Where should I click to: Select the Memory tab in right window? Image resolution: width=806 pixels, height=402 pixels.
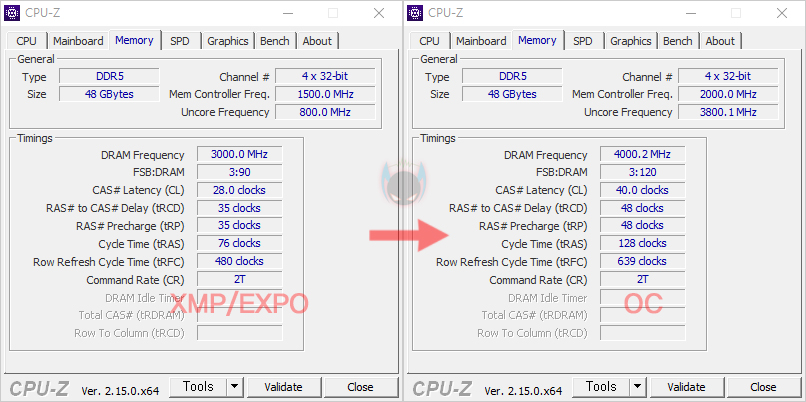point(537,40)
